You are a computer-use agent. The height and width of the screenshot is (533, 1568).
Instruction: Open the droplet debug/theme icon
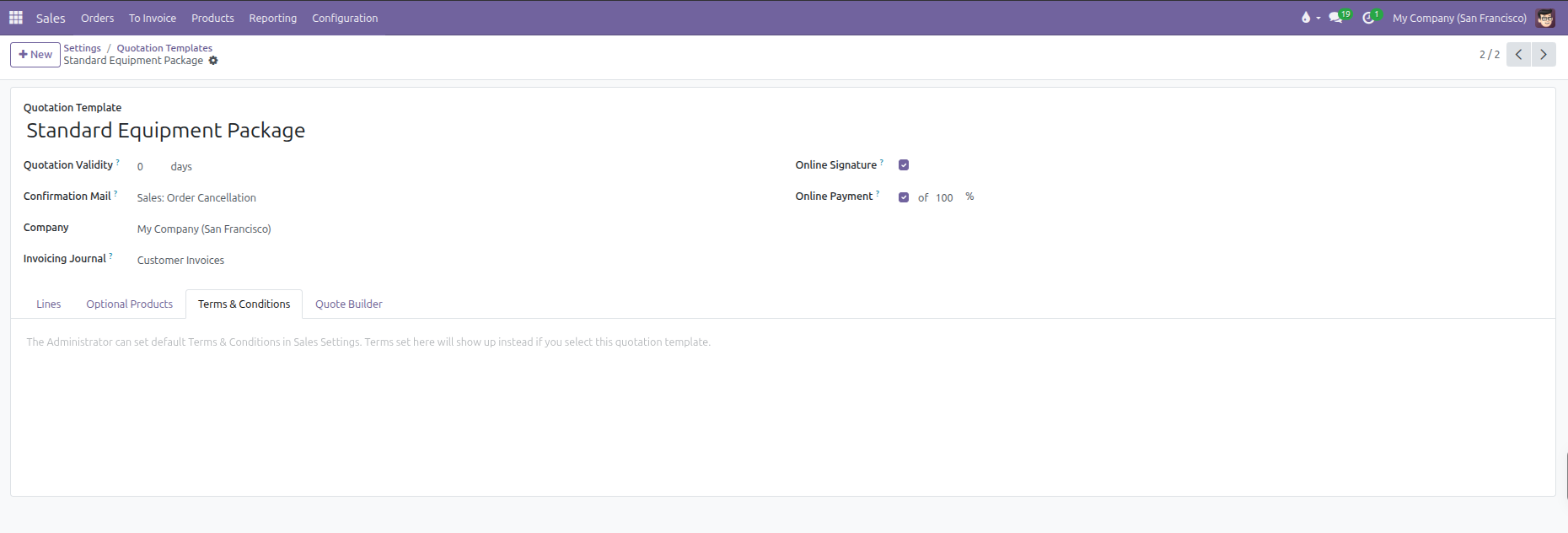pyautogui.click(x=1306, y=18)
